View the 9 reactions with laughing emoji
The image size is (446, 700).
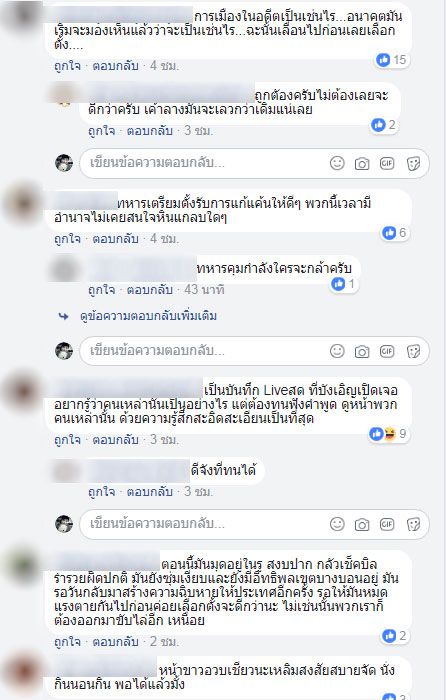[388, 433]
